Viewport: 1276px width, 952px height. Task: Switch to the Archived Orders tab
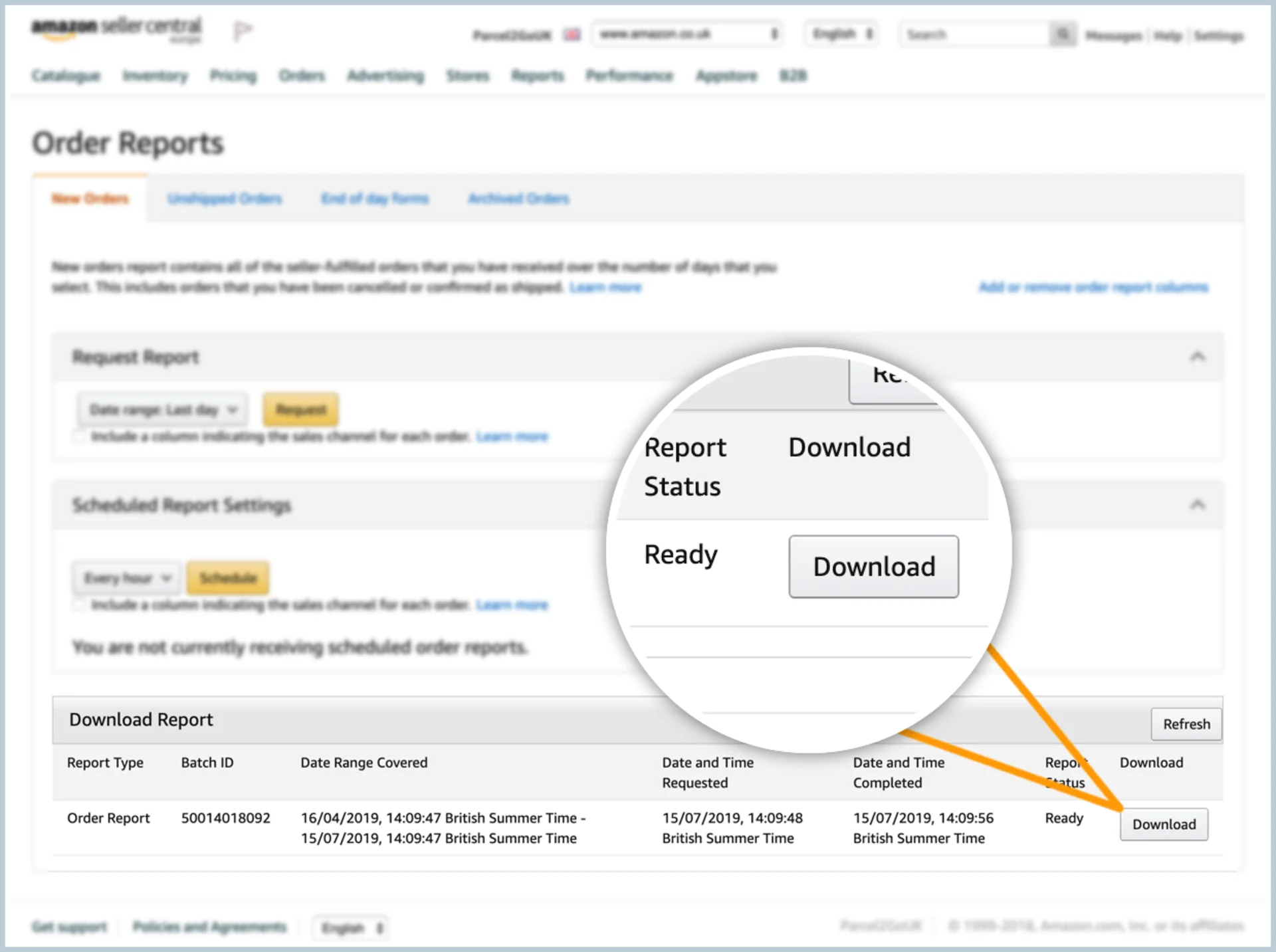(518, 198)
